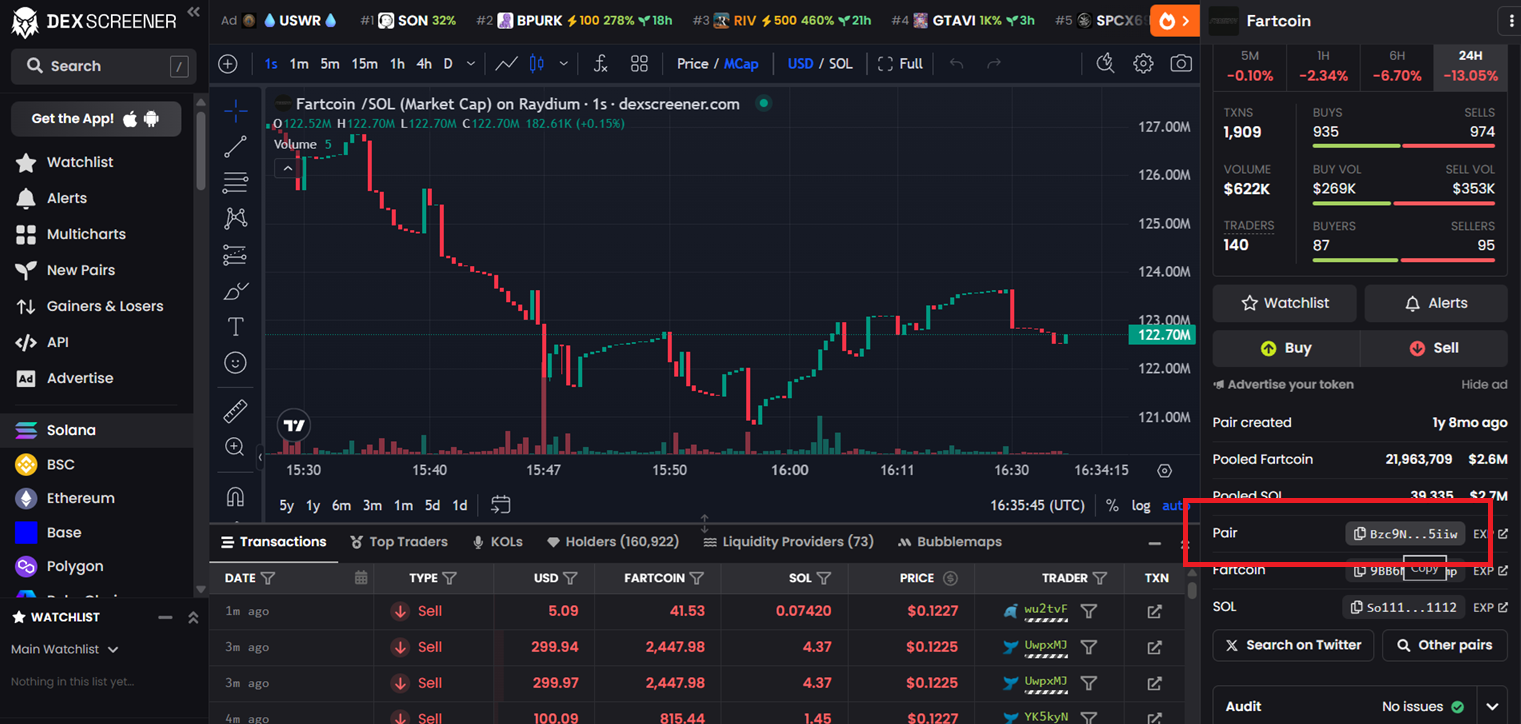Open the Fibonacci retracement tool group
1521x724 pixels.
tap(236, 183)
